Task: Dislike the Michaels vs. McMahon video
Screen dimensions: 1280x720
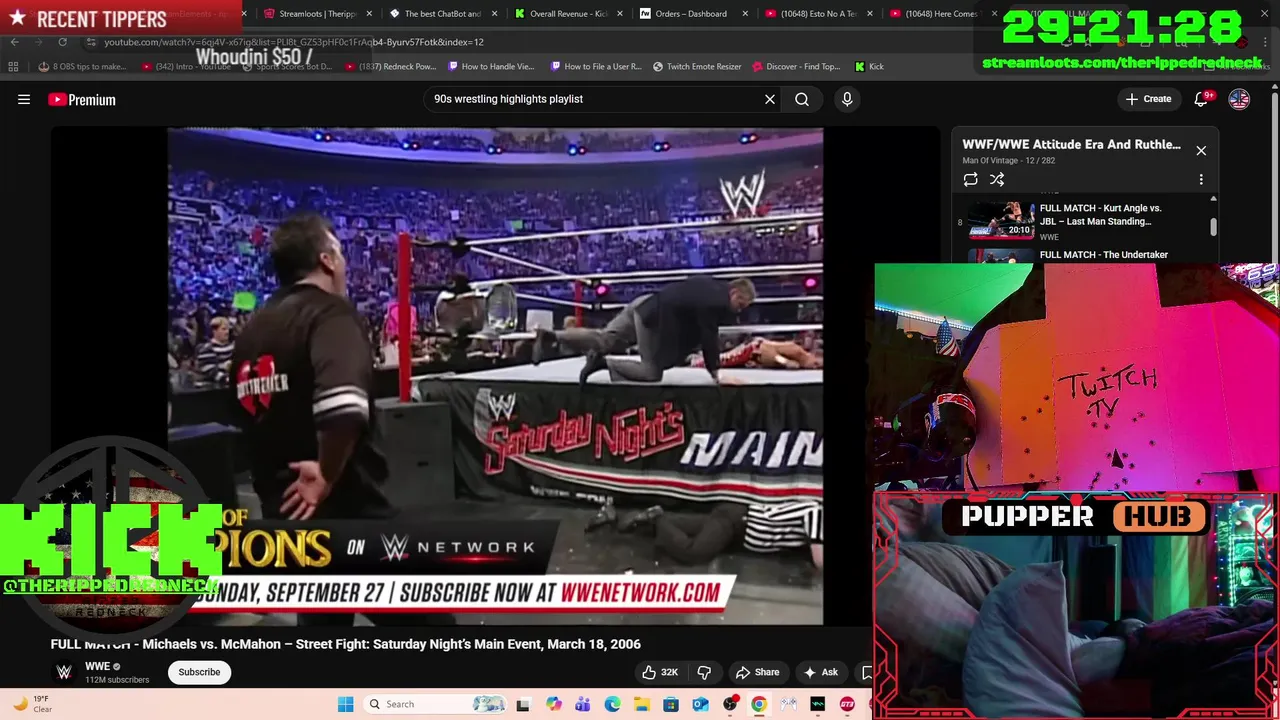Action: pos(704,672)
